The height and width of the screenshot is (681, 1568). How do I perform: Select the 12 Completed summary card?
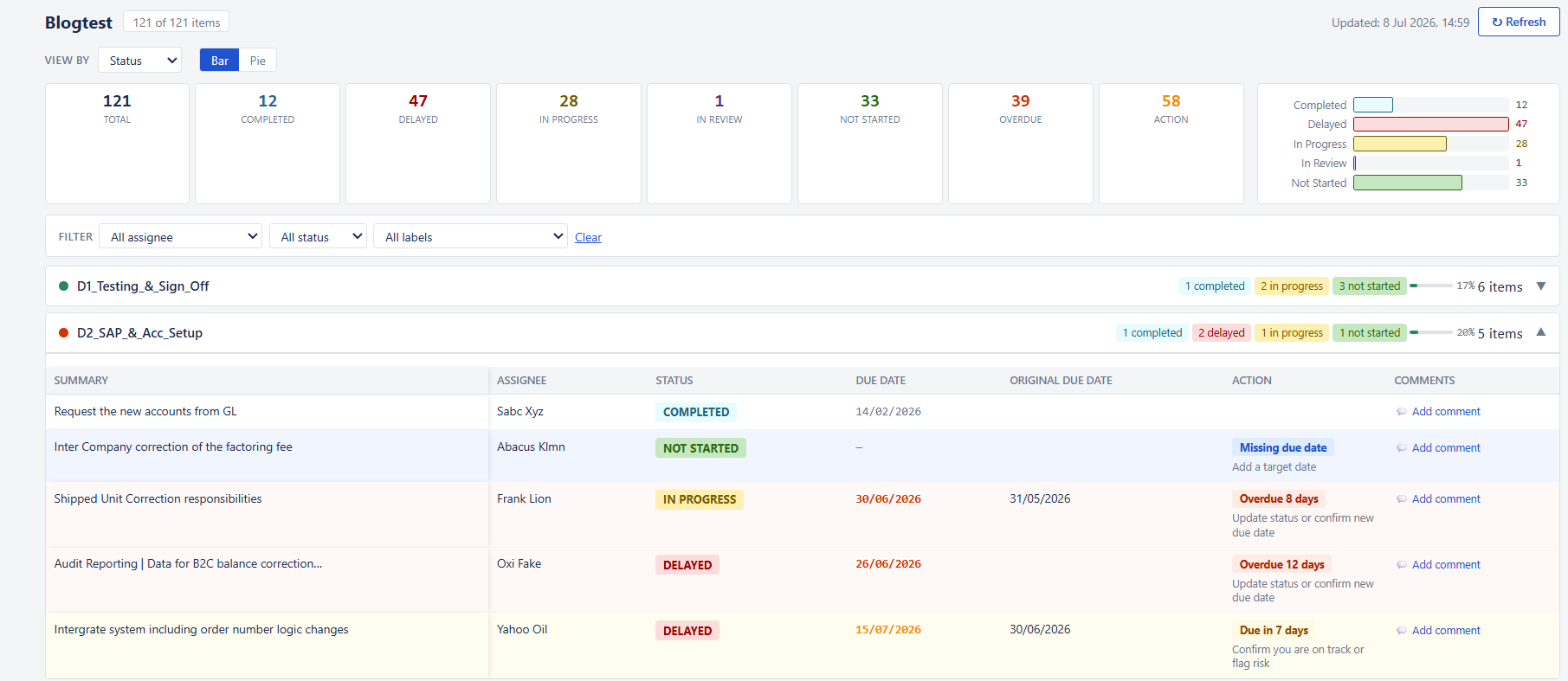pos(268,144)
